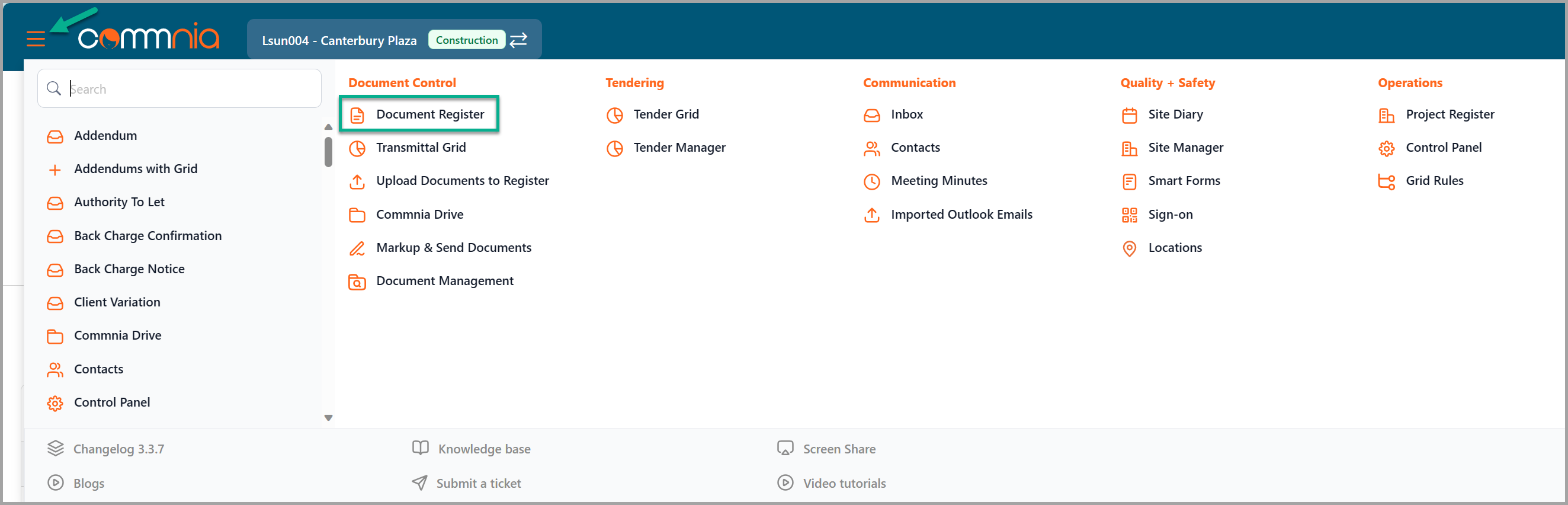Viewport: 1568px width, 505px height.
Task: Click the Sign-on QR code icon
Action: tap(1129, 215)
